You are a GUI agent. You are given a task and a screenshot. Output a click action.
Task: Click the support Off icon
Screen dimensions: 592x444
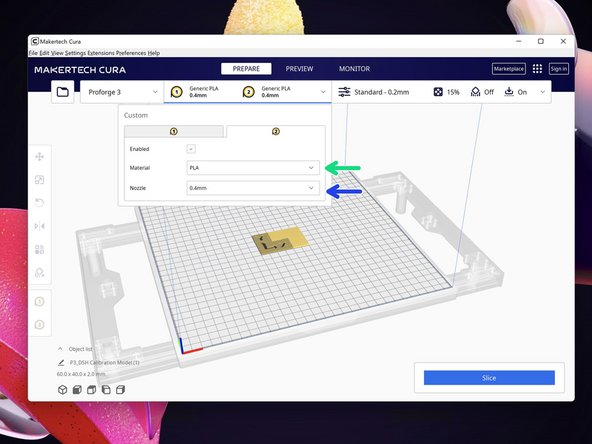click(476, 92)
